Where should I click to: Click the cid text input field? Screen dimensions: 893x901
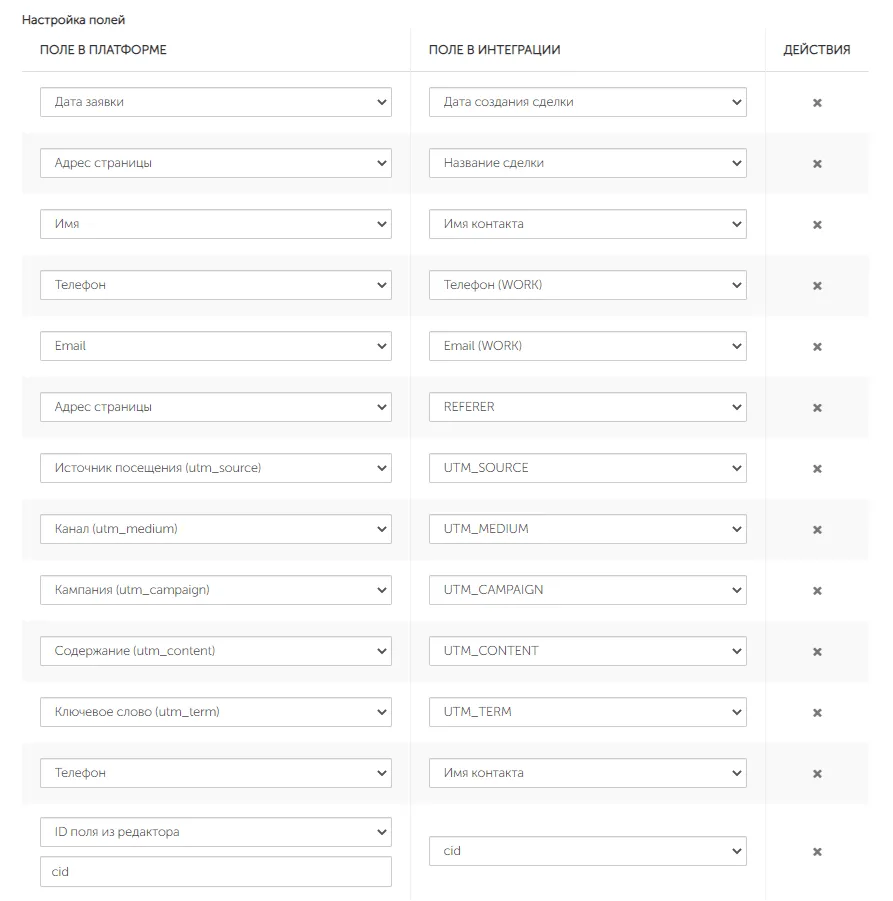pyautogui.click(x=215, y=872)
